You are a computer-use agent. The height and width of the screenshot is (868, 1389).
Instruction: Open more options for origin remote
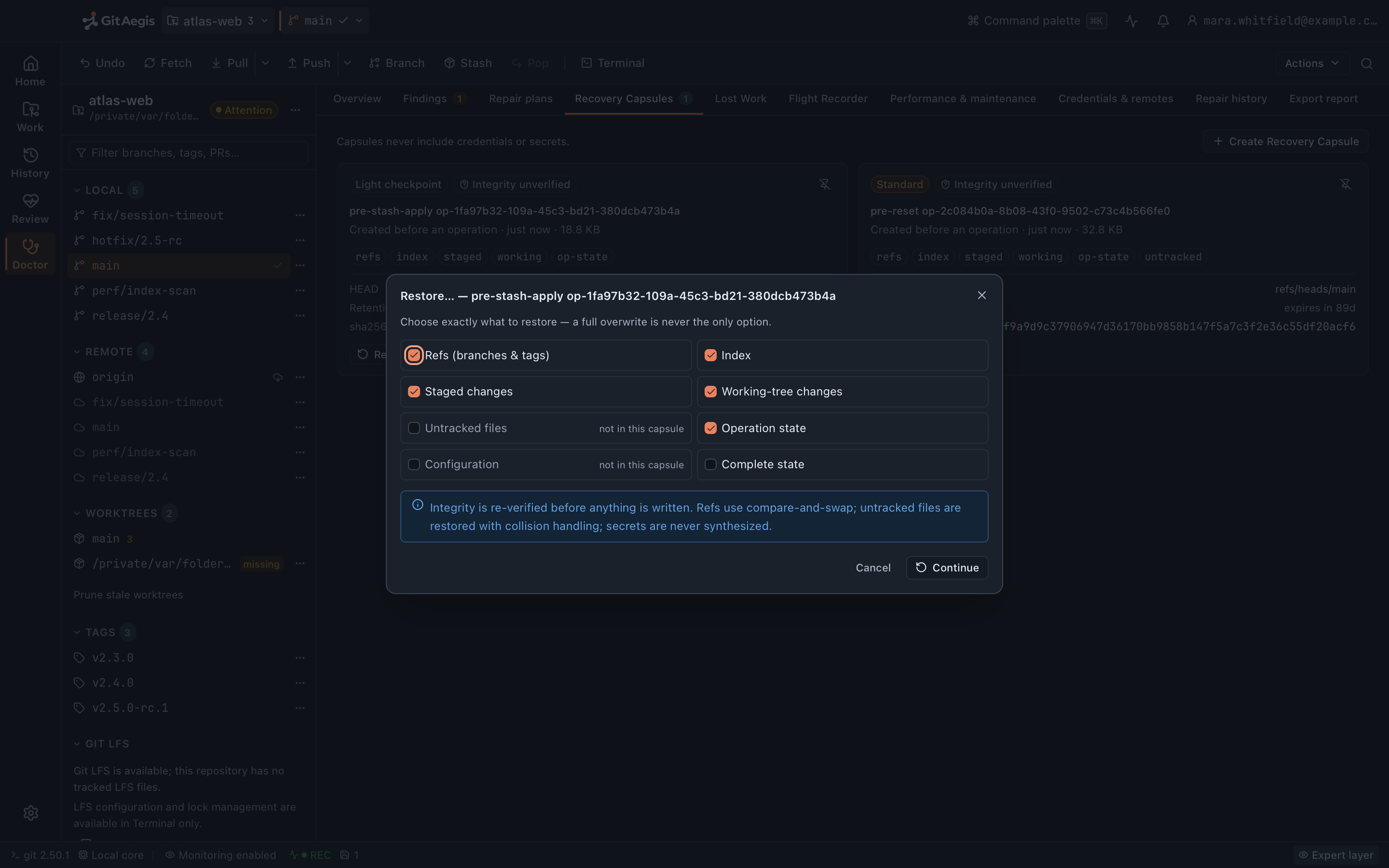(300, 377)
